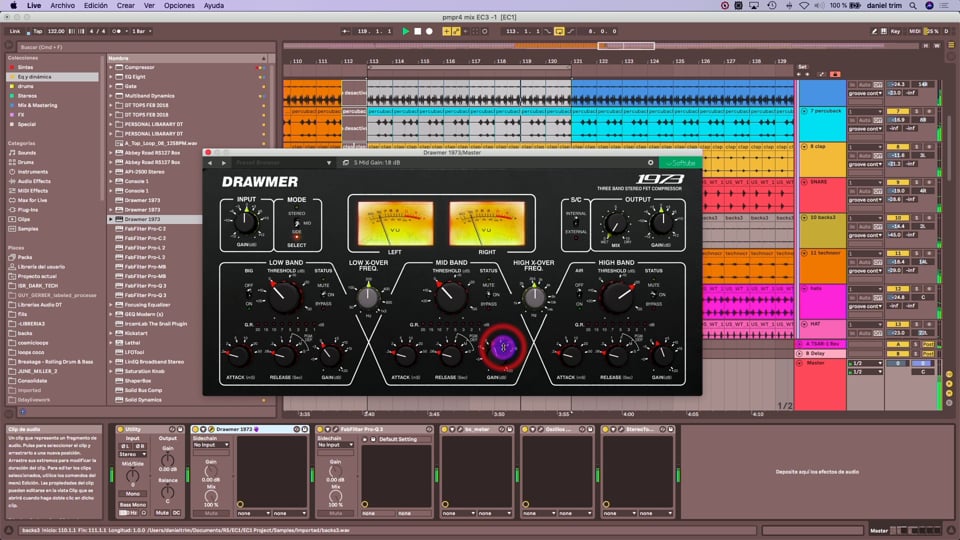This screenshot has width=960, height=540.
Task: Click the yellow plus overdub button
Action: pyautogui.click(x=446, y=31)
